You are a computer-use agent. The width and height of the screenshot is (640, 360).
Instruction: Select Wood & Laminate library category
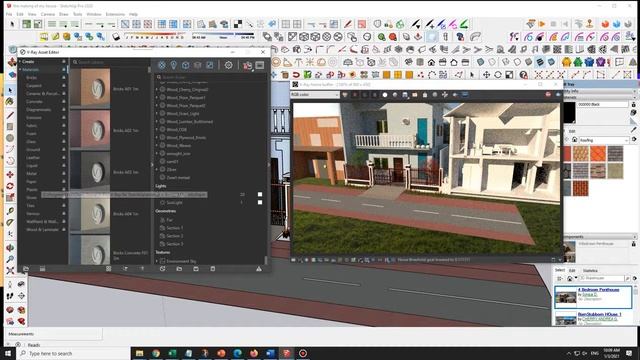coord(42,229)
